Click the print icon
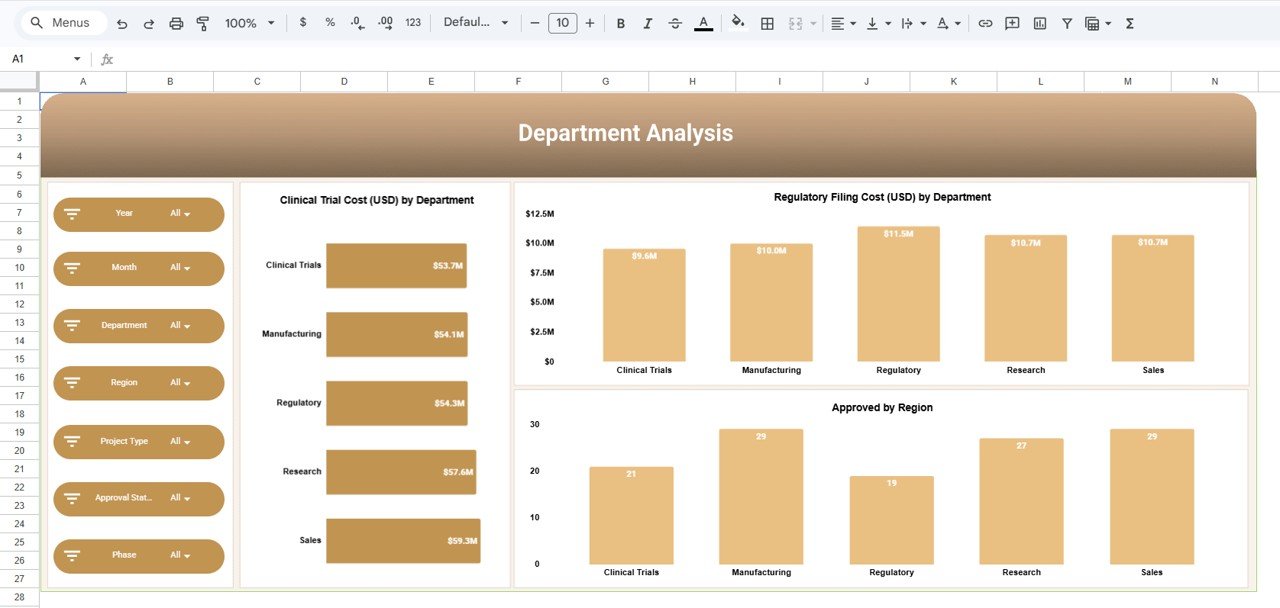 pos(177,22)
